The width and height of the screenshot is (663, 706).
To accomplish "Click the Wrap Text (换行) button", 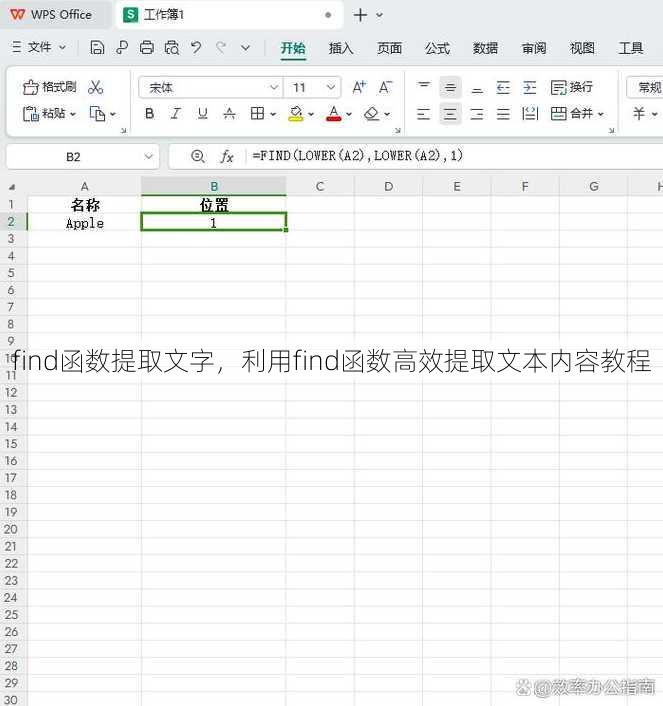I will (x=572, y=87).
